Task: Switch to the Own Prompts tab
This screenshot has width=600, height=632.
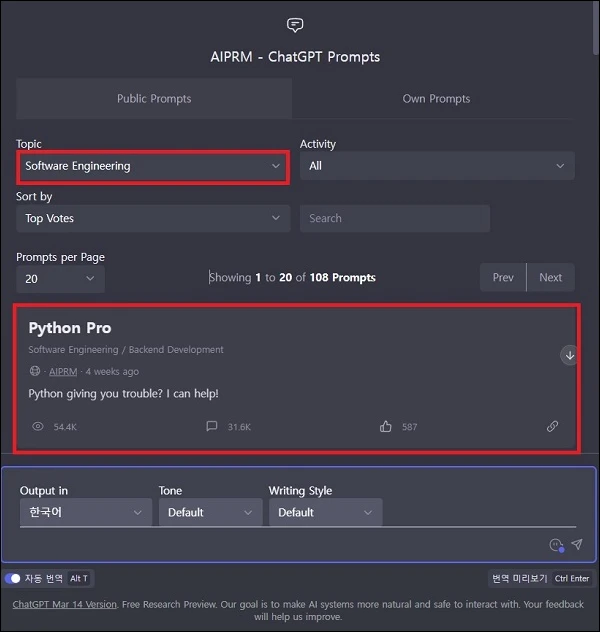Action: coord(436,99)
